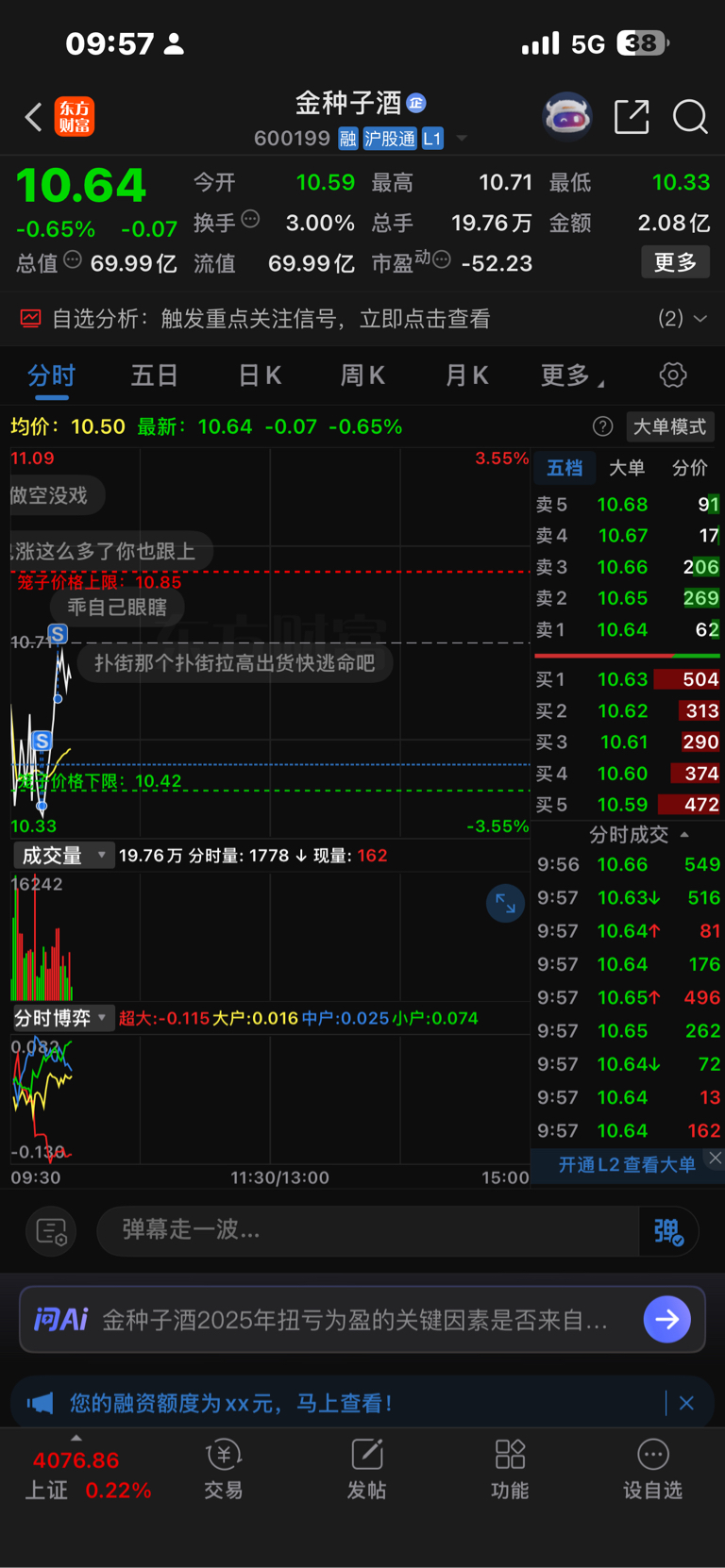
Task: Switch to 分时 chart tab
Action: (x=51, y=375)
